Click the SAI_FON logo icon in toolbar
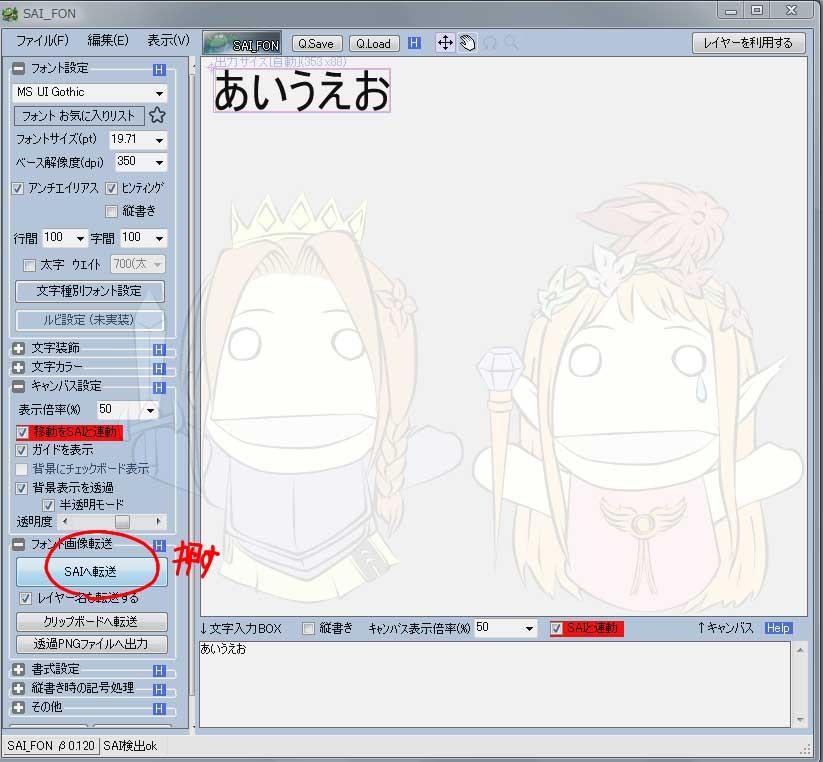823x762 pixels. (242, 43)
